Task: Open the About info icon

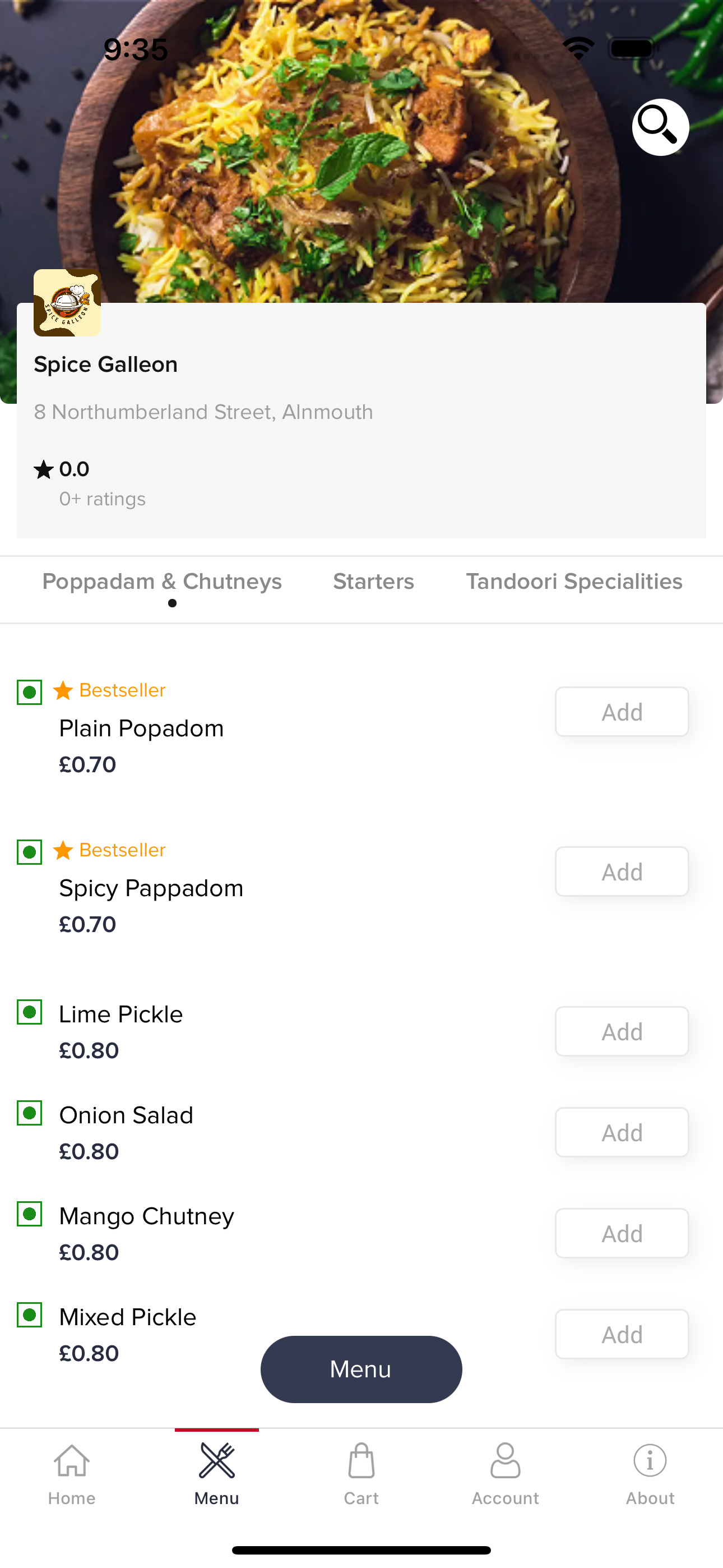Action: tap(650, 1461)
